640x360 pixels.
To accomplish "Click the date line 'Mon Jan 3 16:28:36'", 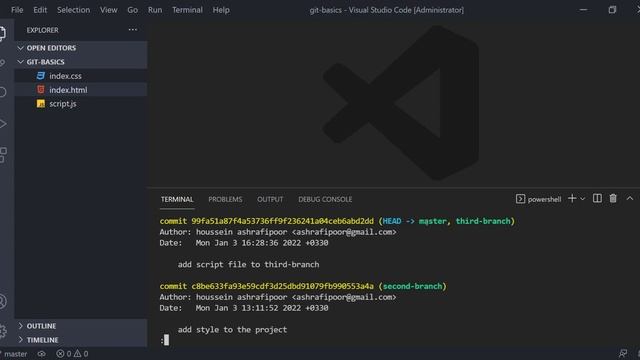I will (244, 243).
